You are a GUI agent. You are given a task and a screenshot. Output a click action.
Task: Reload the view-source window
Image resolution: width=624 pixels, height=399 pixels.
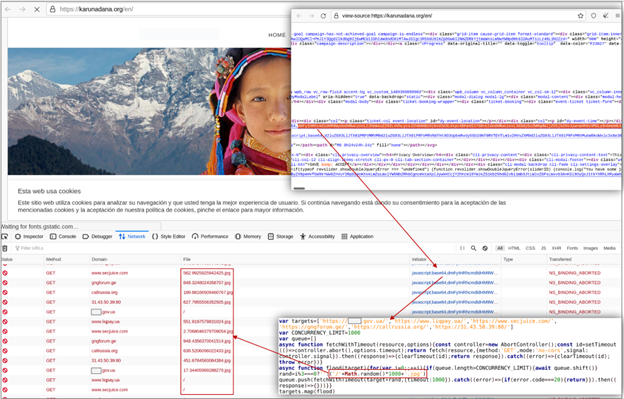(323, 16)
